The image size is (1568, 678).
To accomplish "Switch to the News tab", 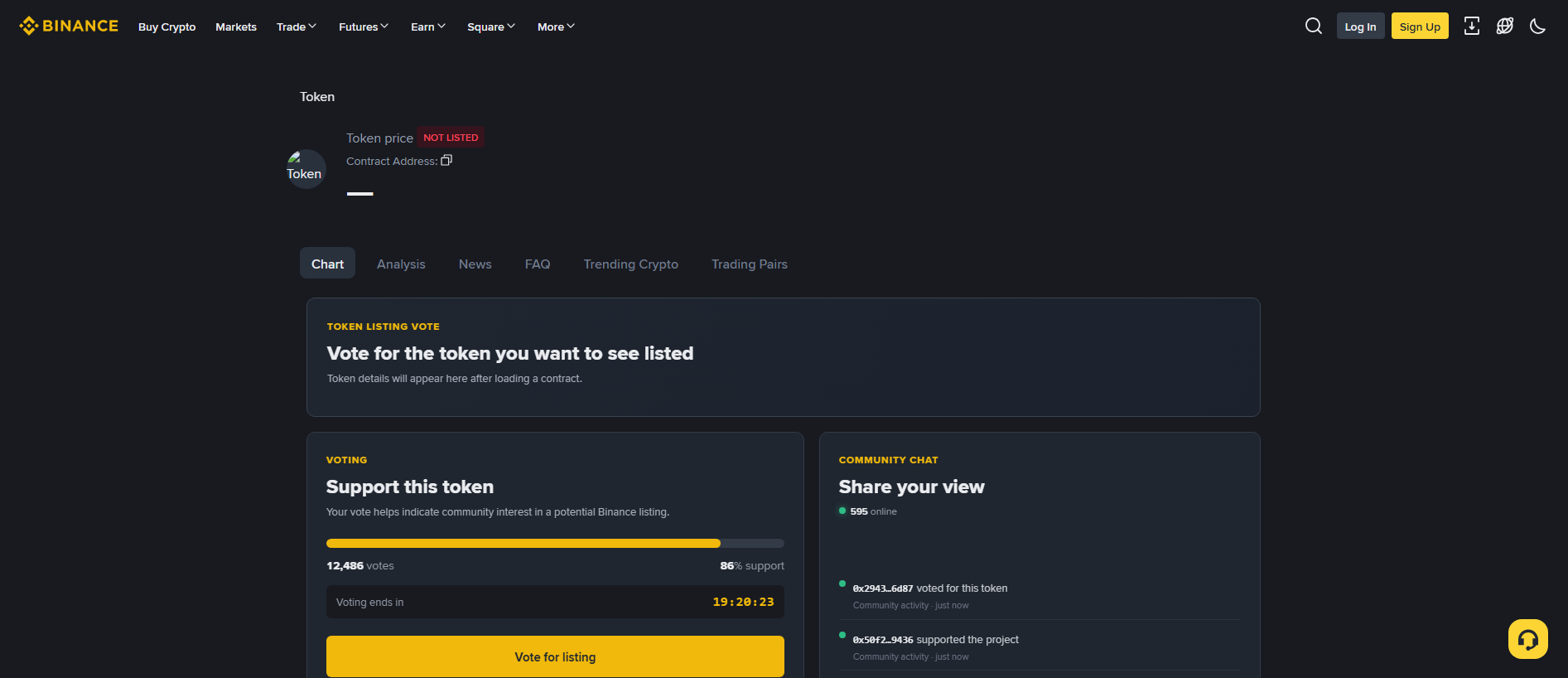I will (475, 264).
